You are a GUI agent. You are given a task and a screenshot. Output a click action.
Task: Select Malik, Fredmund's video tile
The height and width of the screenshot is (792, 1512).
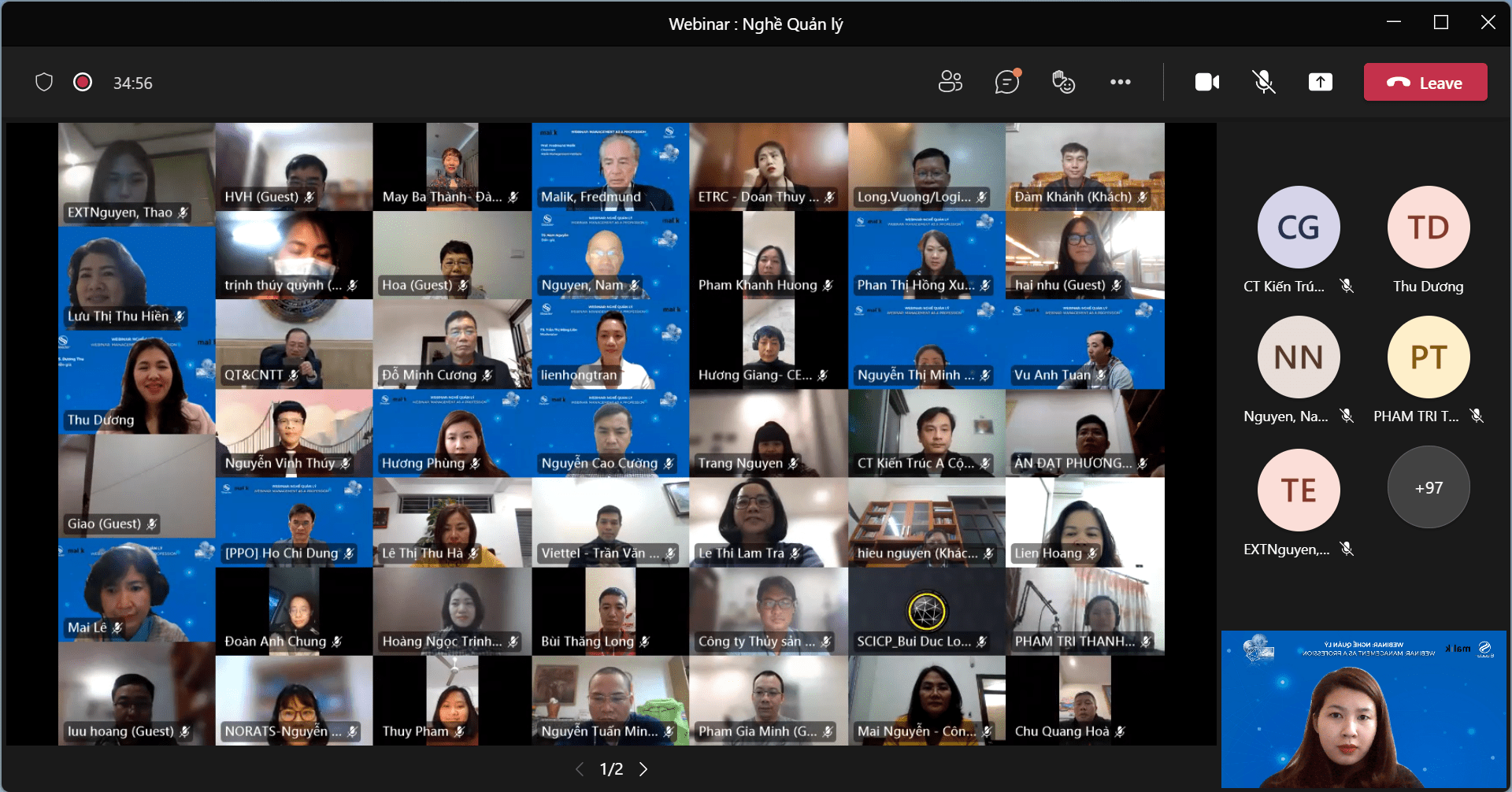(x=610, y=166)
